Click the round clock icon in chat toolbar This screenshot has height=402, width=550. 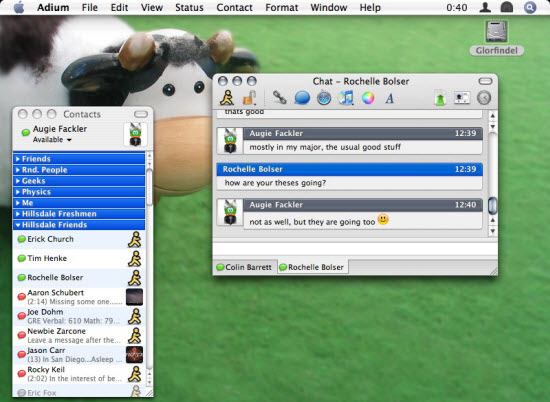click(484, 98)
